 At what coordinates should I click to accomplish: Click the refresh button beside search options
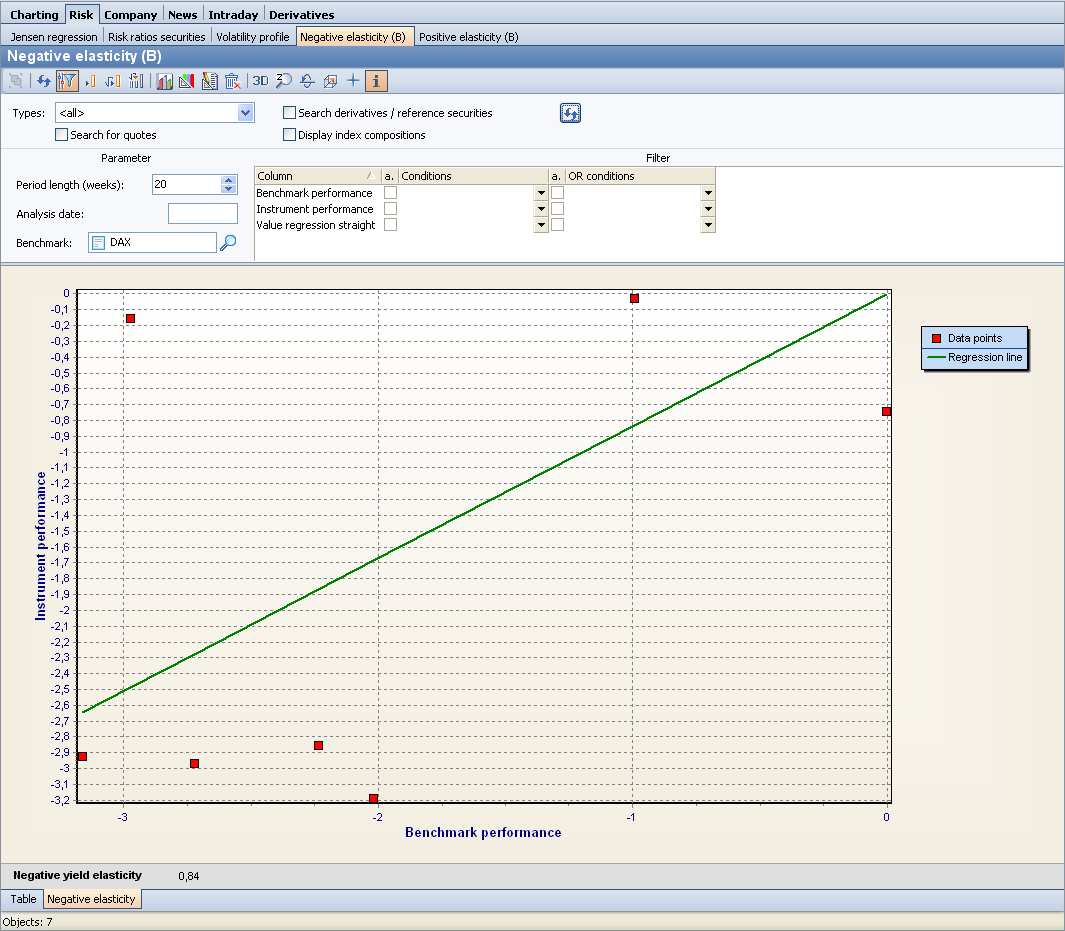570,113
